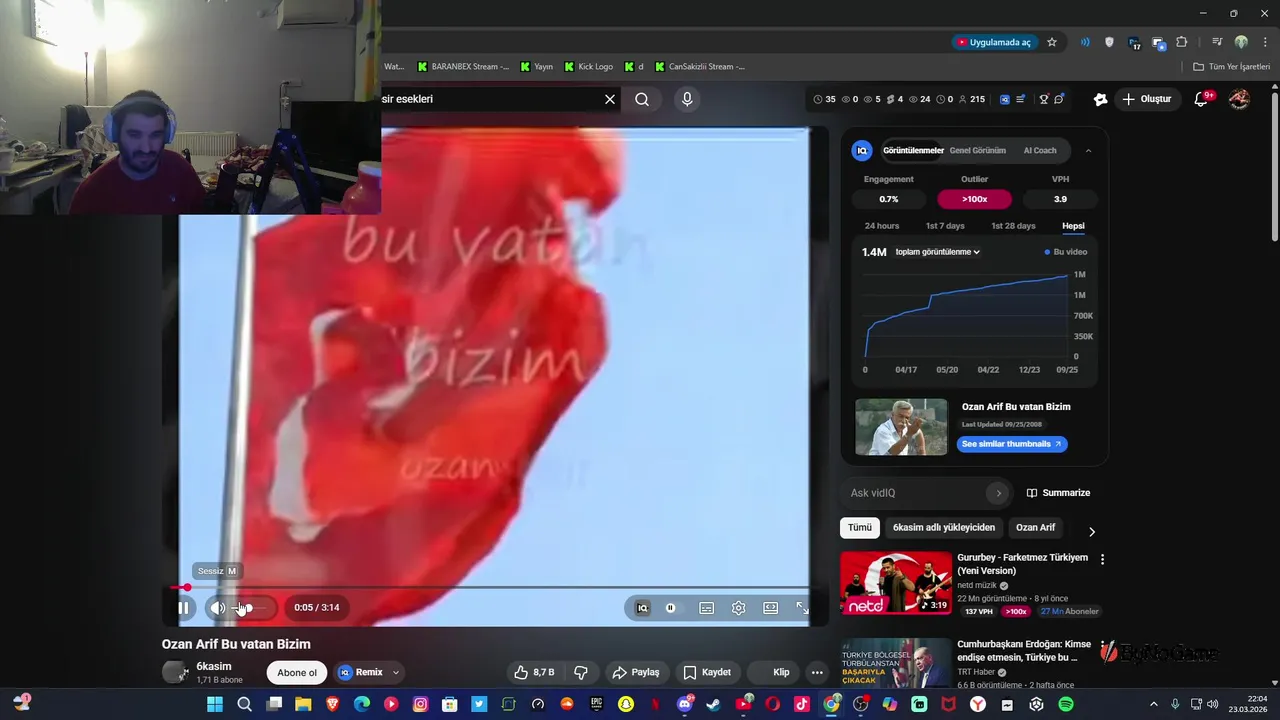Open Chrome media control icon
Image resolution: width=1280 pixels, height=720 pixels.
click(x=1217, y=42)
